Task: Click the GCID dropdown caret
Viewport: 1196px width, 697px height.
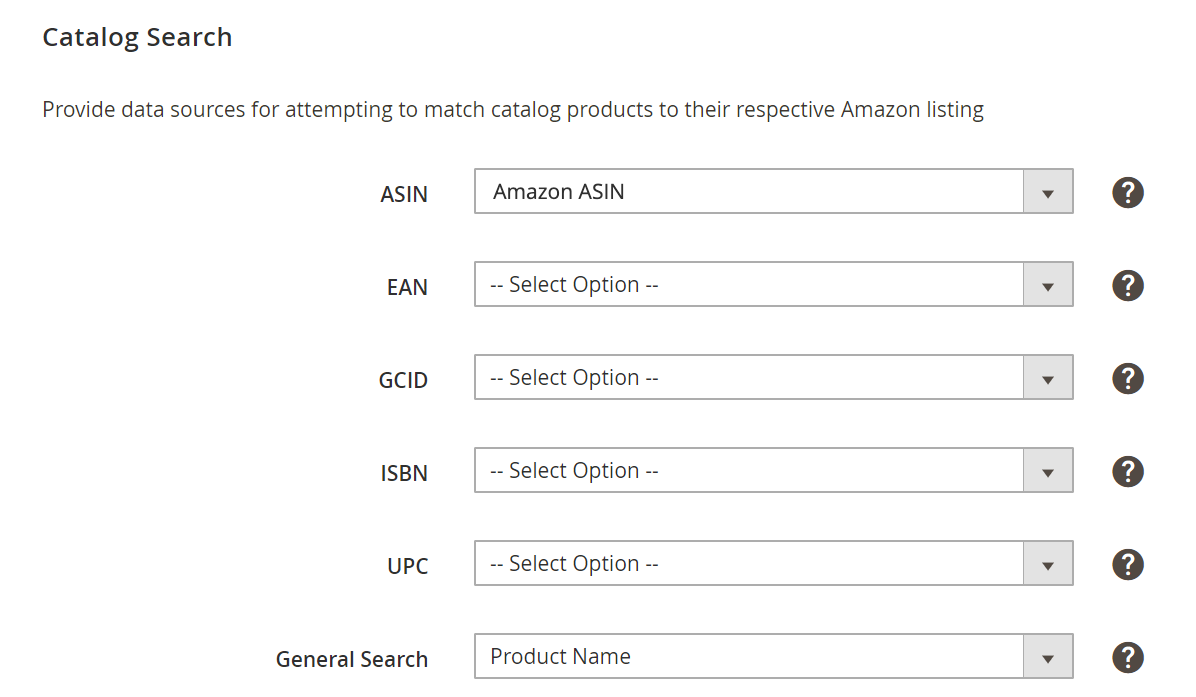Action: point(1048,377)
